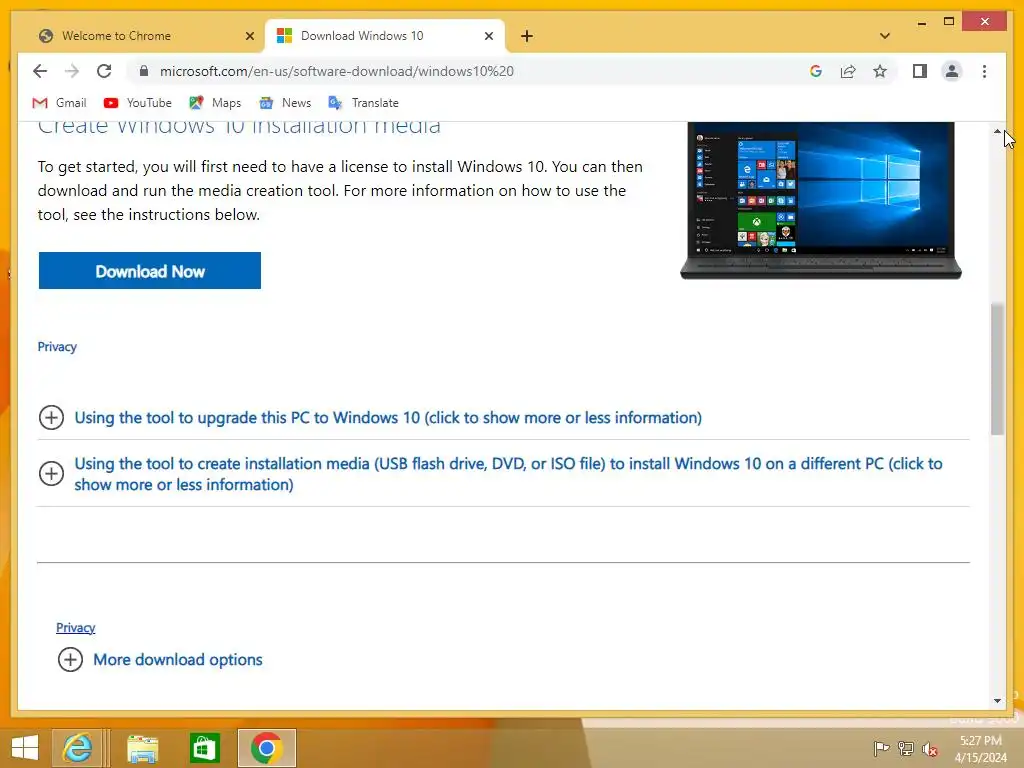The width and height of the screenshot is (1024, 768).
Task: Open the Privacy link below Download Now
Action: pyautogui.click(x=57, y=347)
